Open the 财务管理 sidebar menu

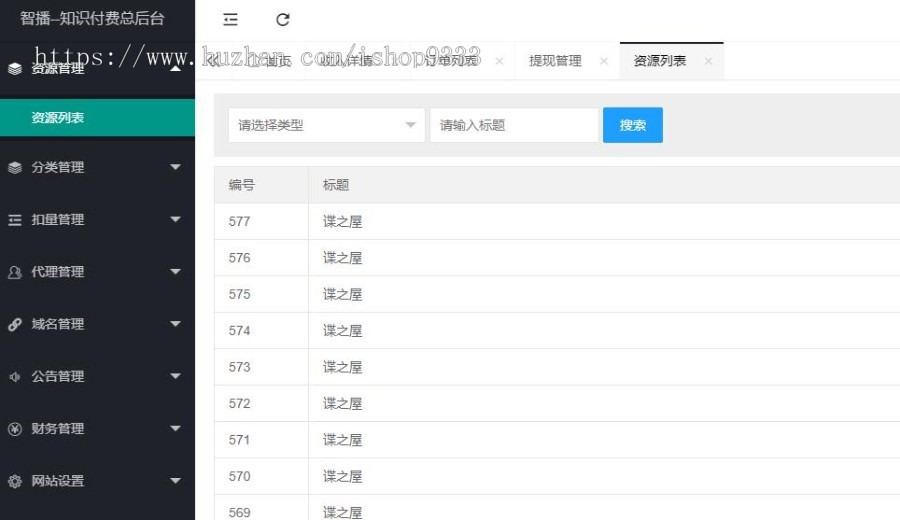click(x=98, y=428)
